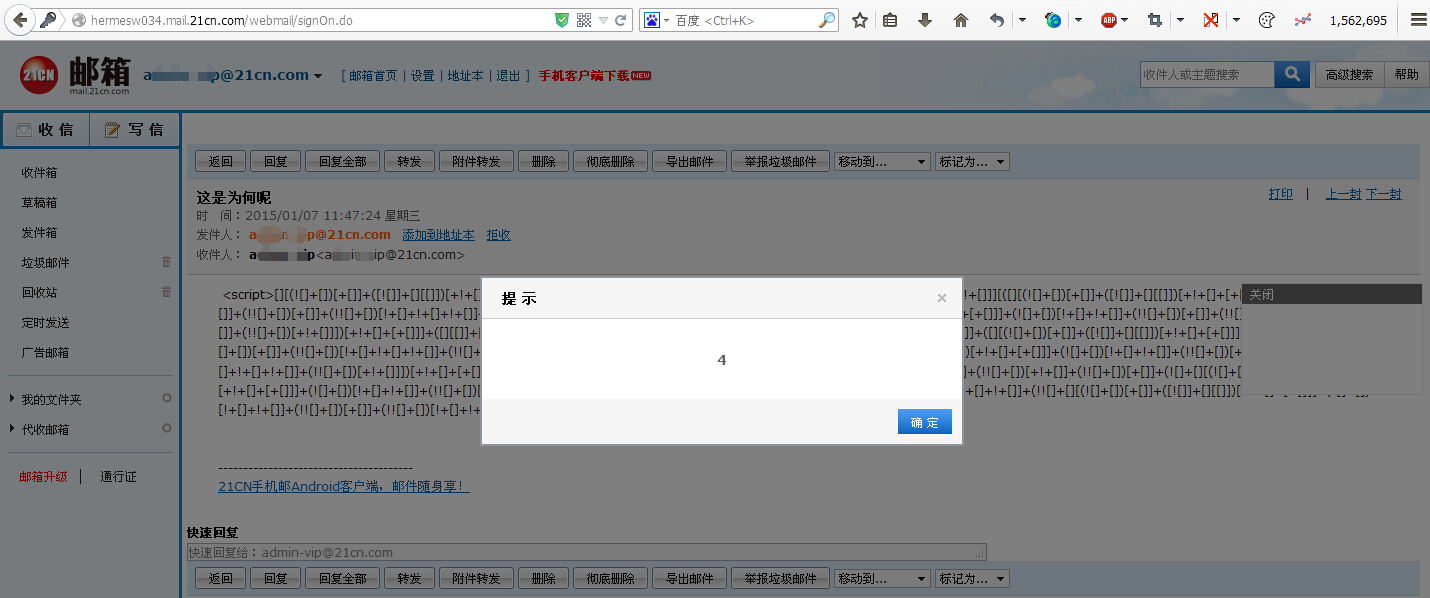Open the top 移动到... dropdown
1430x598 pixels.
click(x=882, y=162)
